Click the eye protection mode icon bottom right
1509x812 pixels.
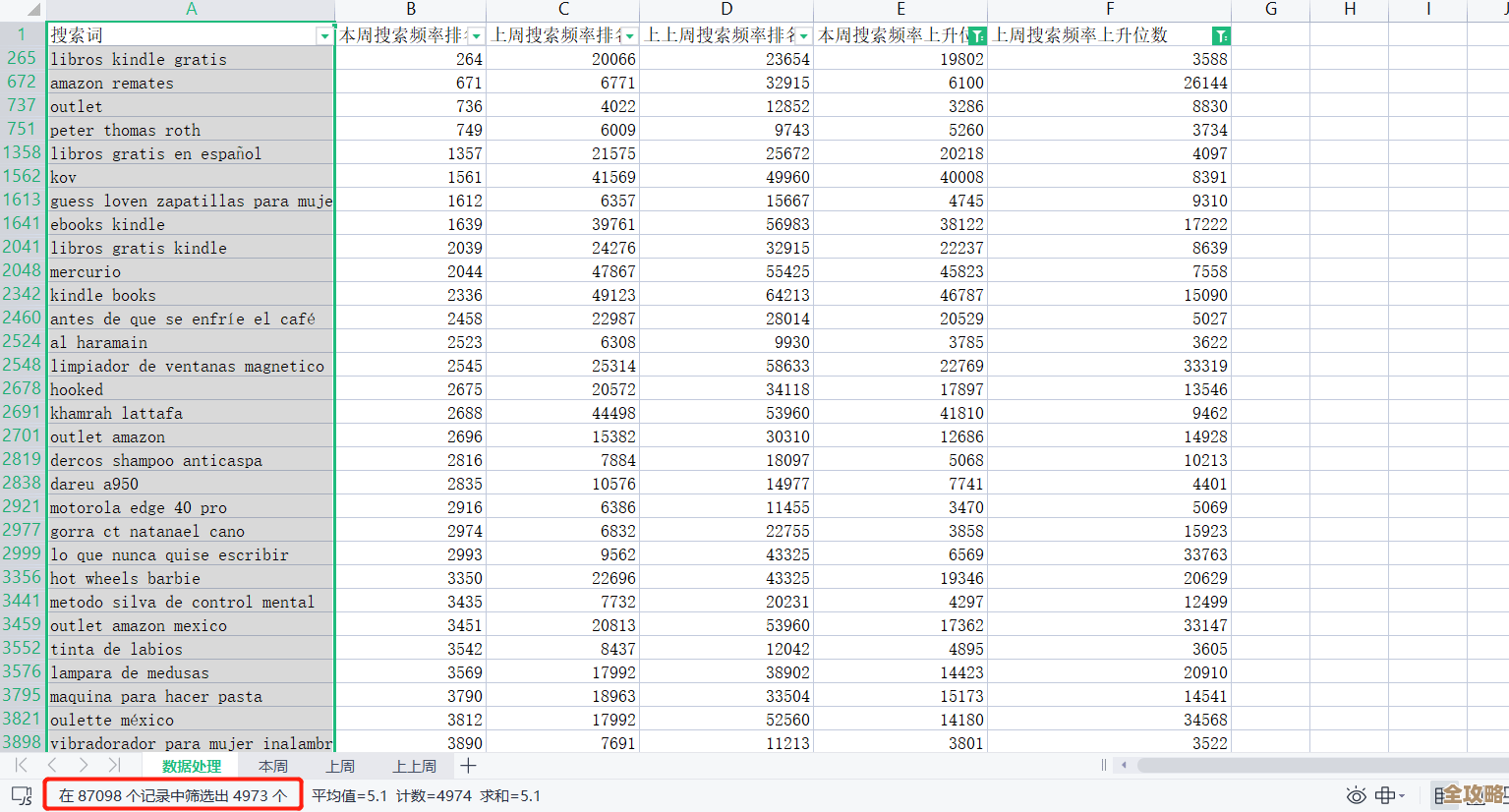pos(1356,796)
